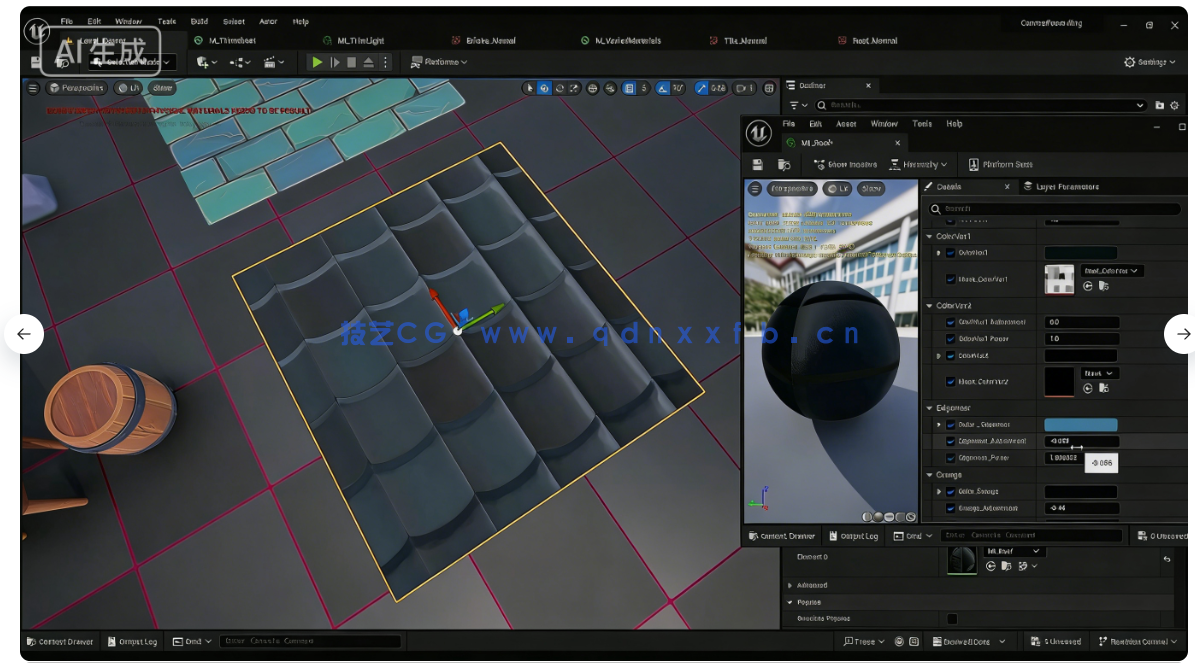1195x667 pixels.
Task: Switch to the Roof_Normal tab
Action: [876, 41]
